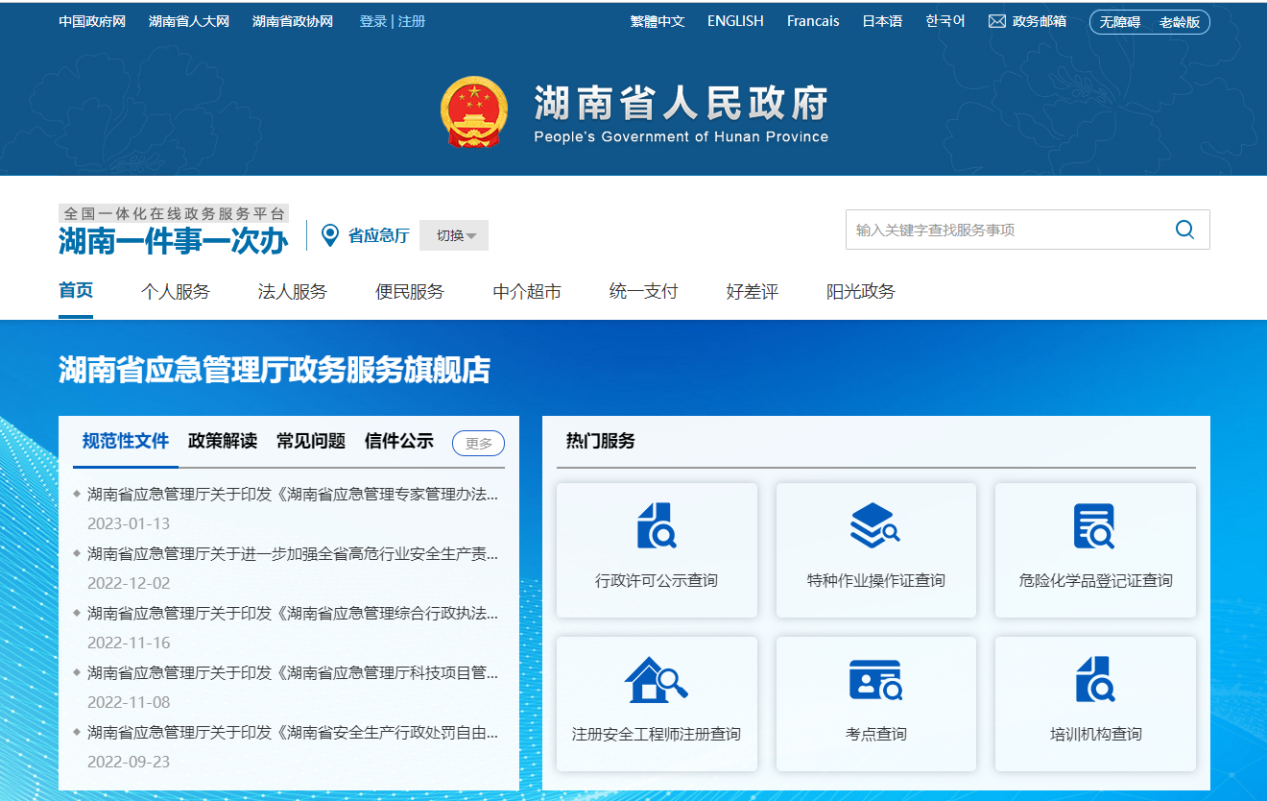Open 危险化学品登记证查询 icon
The width and height of the screenshot is (1267, 801).
(x=1094, y=526)
